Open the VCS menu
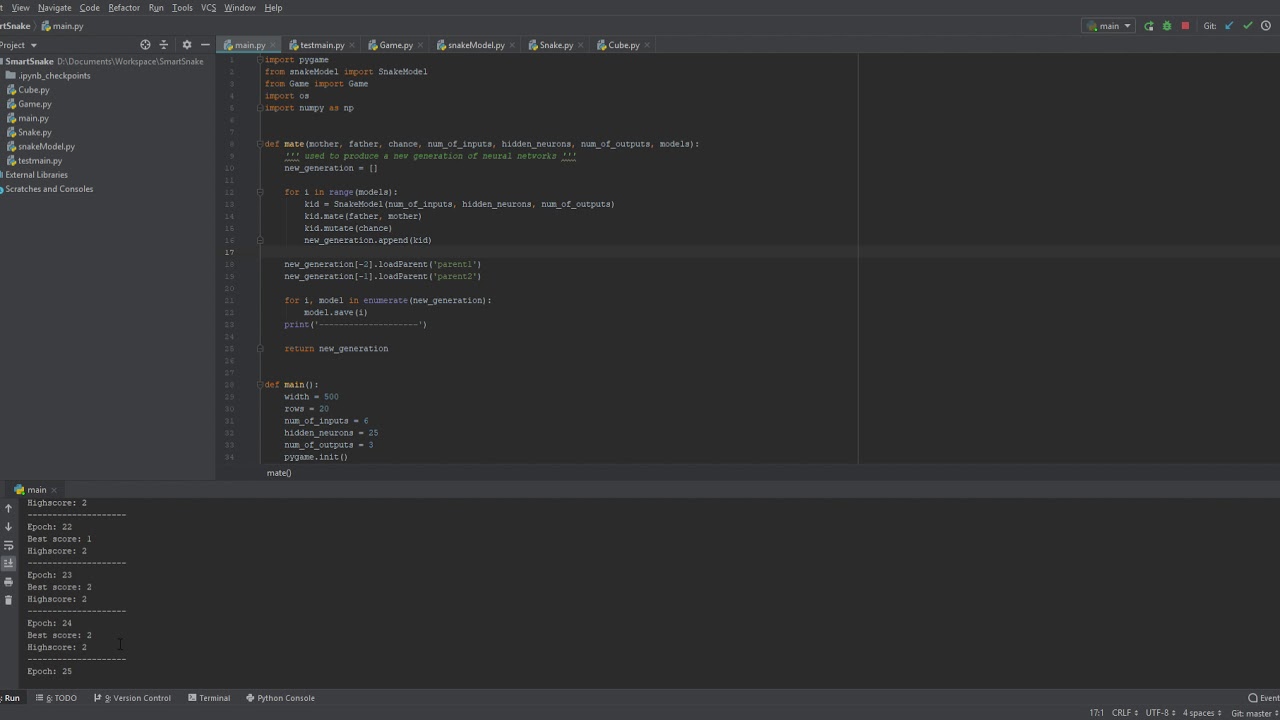The image size is (1280, 720). 208,8
